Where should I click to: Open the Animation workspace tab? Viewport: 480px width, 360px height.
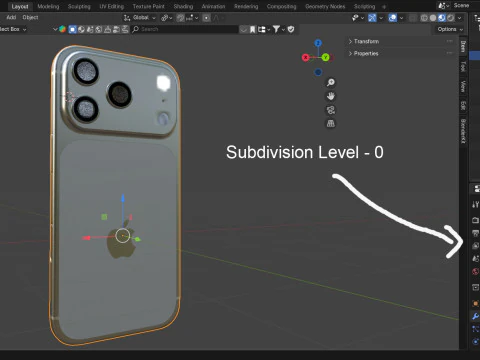tap(213, 6)
